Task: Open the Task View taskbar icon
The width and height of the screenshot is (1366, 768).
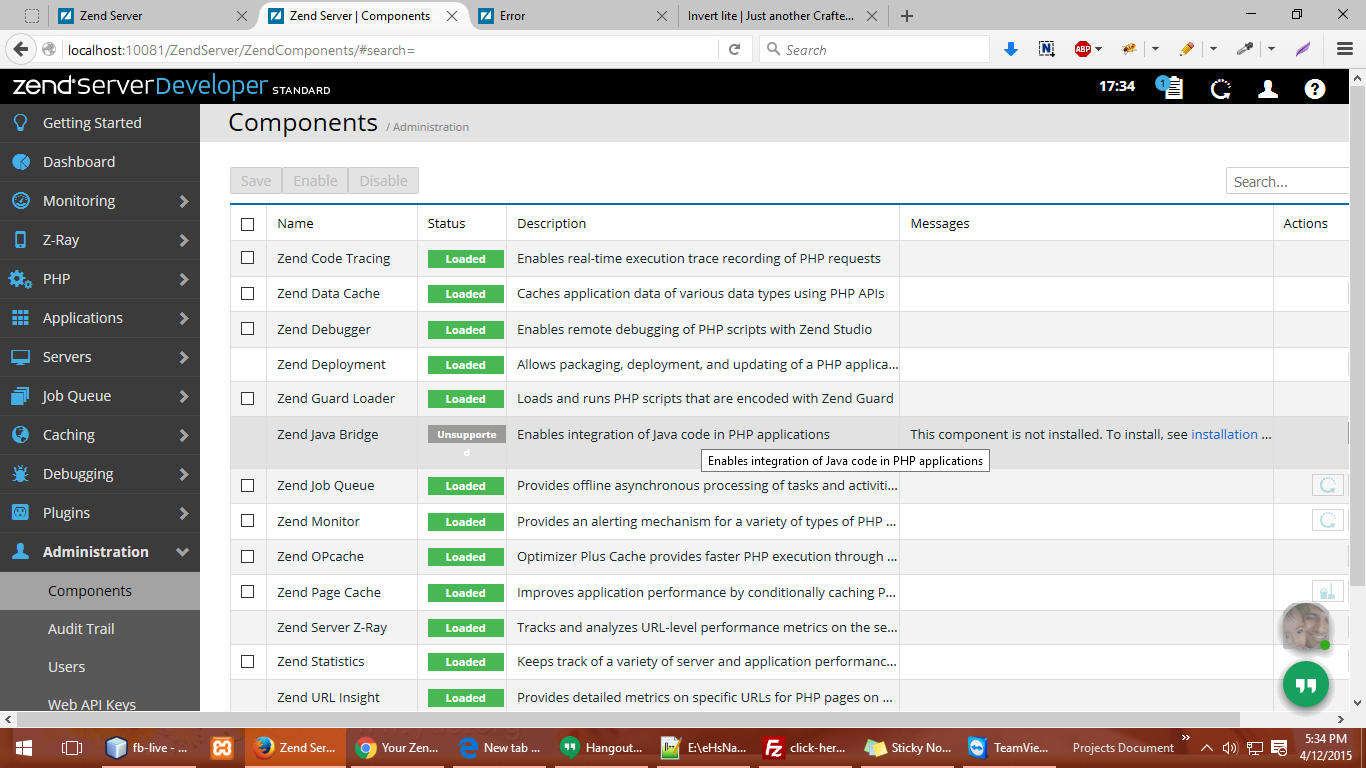Action: coord(71,747)
